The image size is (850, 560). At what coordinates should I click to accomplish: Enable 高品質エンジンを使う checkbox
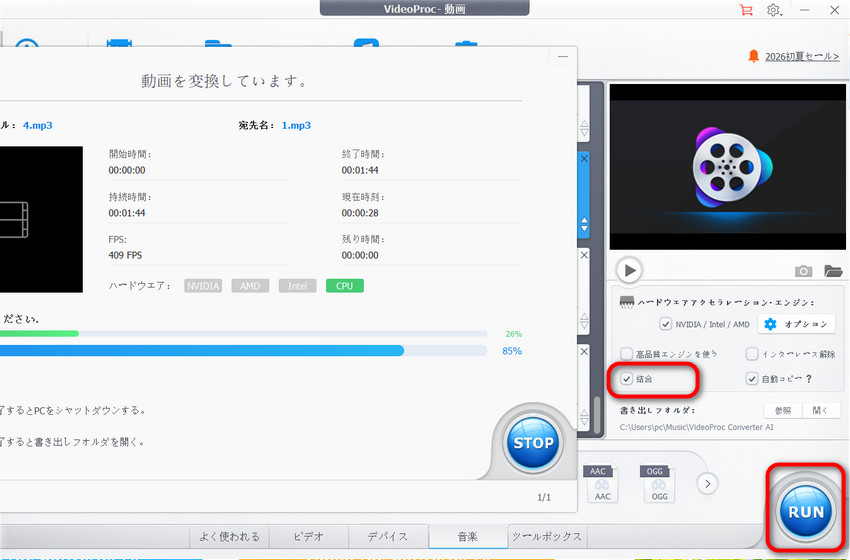tap(626, 354)
